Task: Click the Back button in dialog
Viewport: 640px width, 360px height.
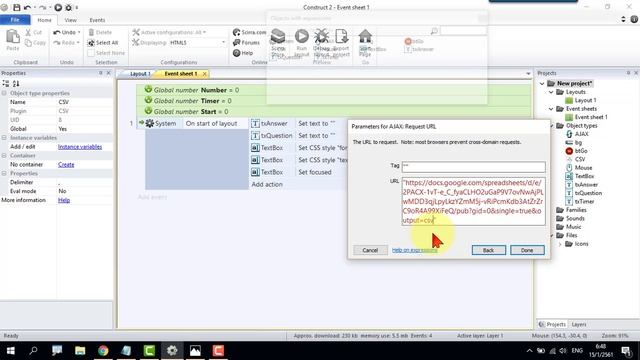Action: point(489,250)
